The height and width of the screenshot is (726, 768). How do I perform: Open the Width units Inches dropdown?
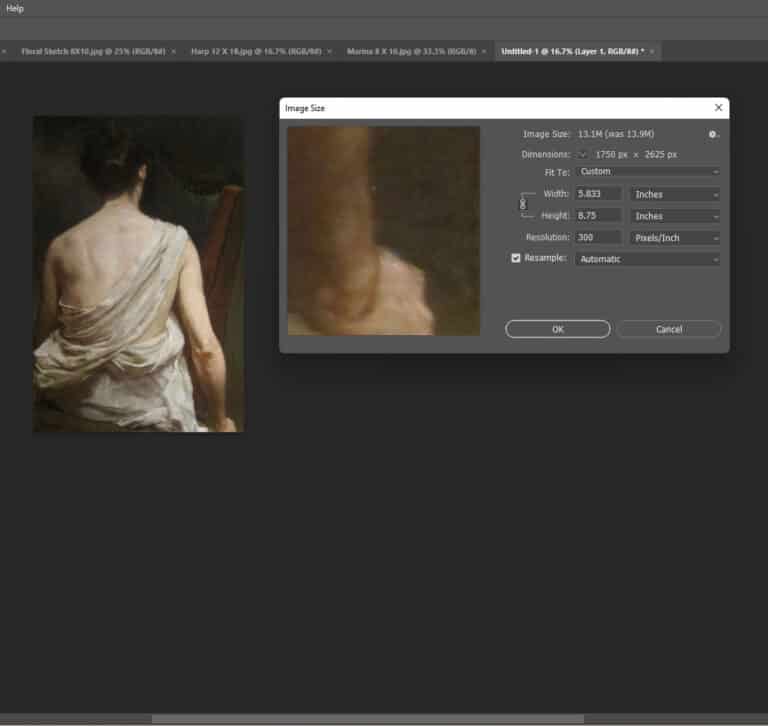point(675,194)
